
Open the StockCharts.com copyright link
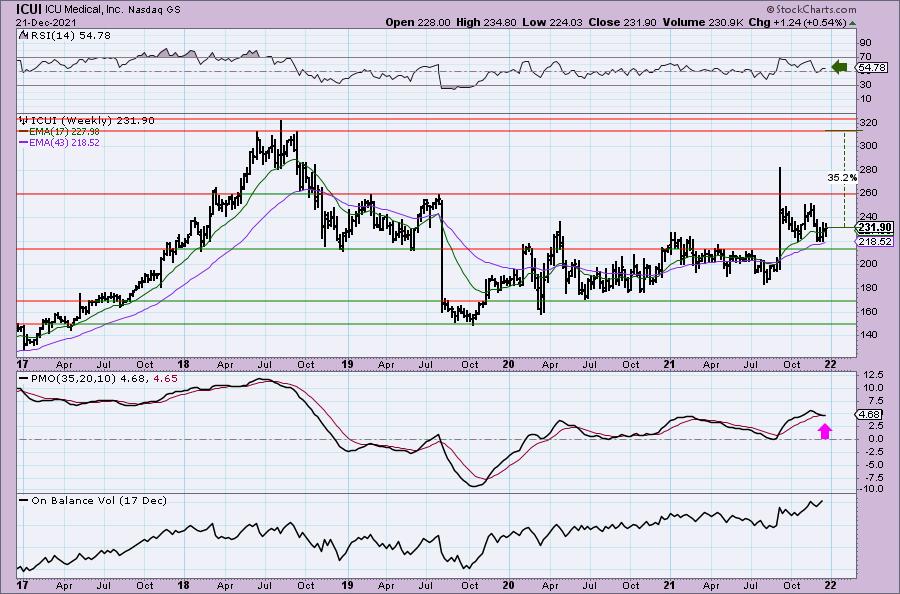click(x=811, y=9)
